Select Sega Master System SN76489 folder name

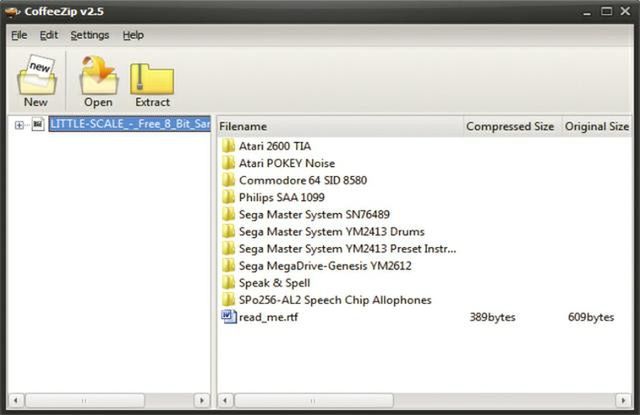[x=314, y=215]
